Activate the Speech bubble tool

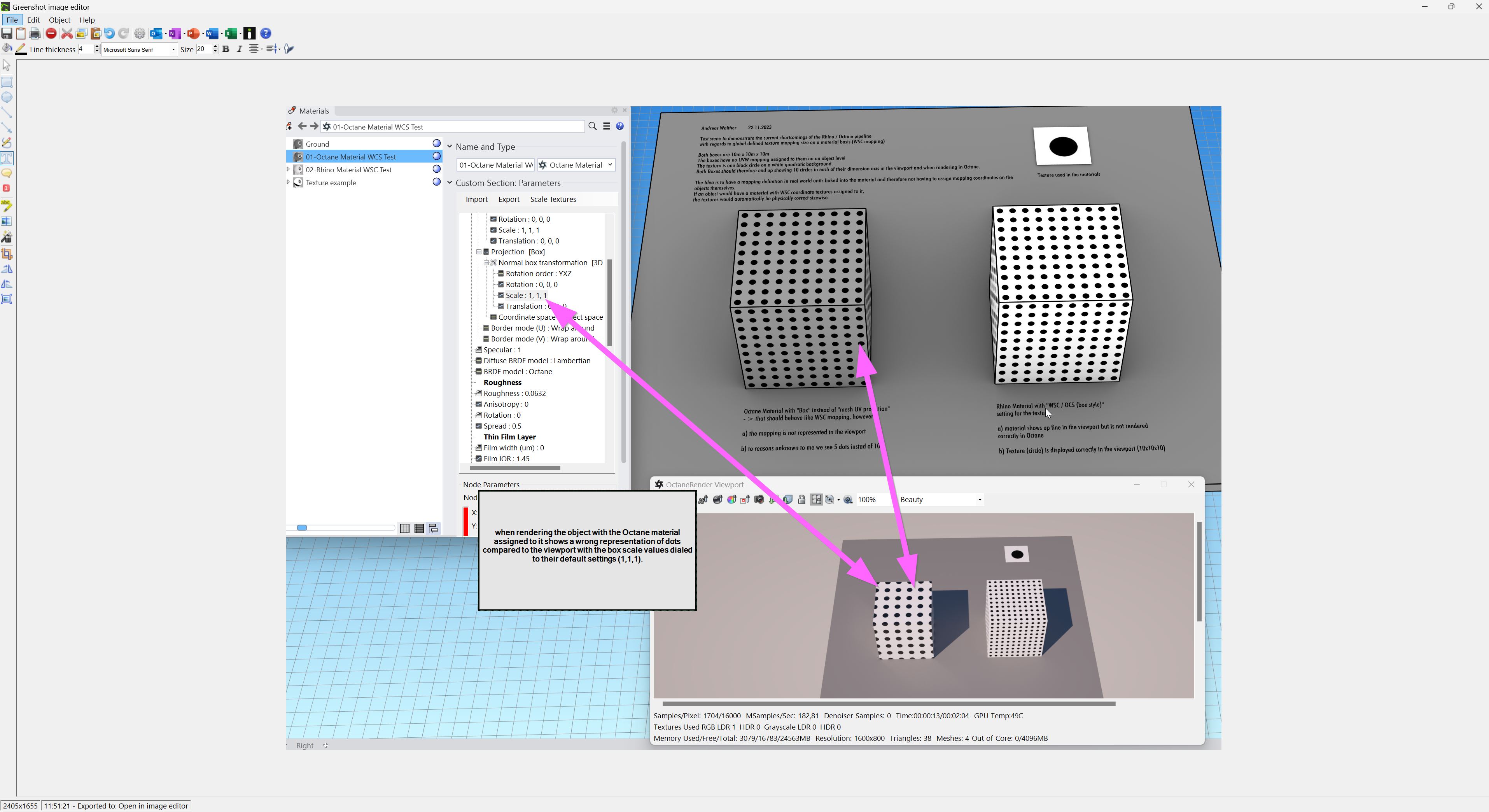7,173
